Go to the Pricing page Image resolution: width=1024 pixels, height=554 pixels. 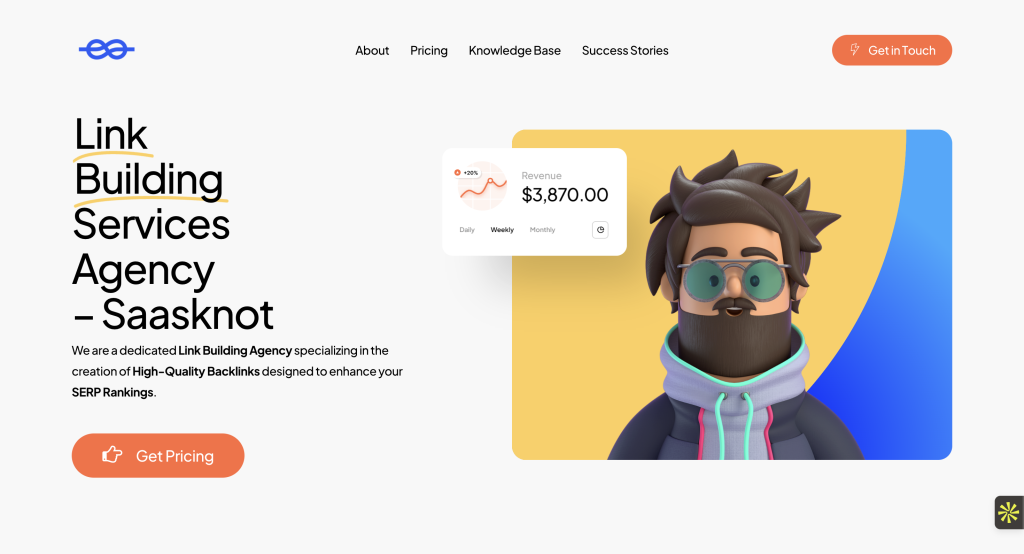point(428,50)
